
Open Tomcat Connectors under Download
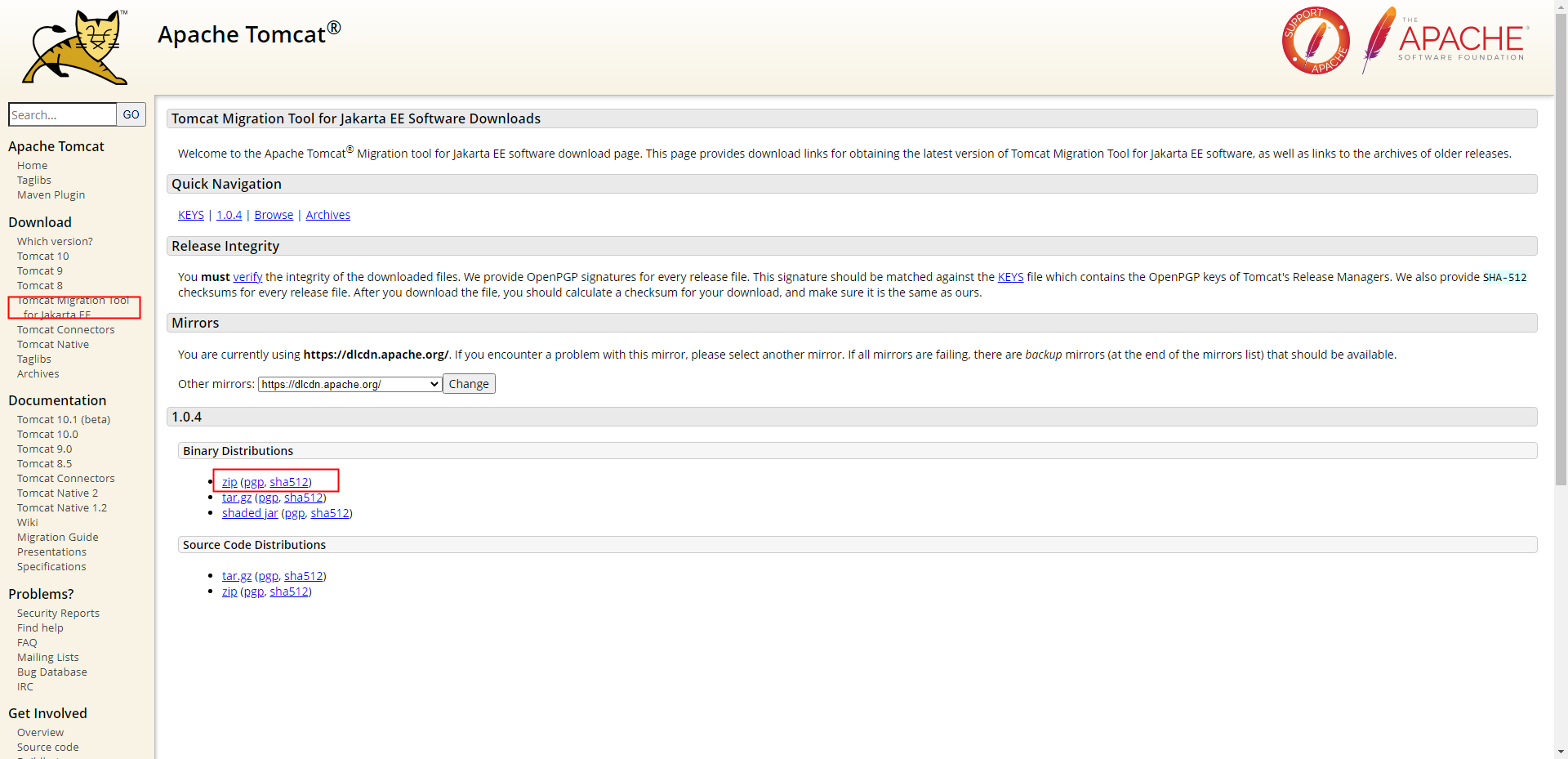point(66,329)
